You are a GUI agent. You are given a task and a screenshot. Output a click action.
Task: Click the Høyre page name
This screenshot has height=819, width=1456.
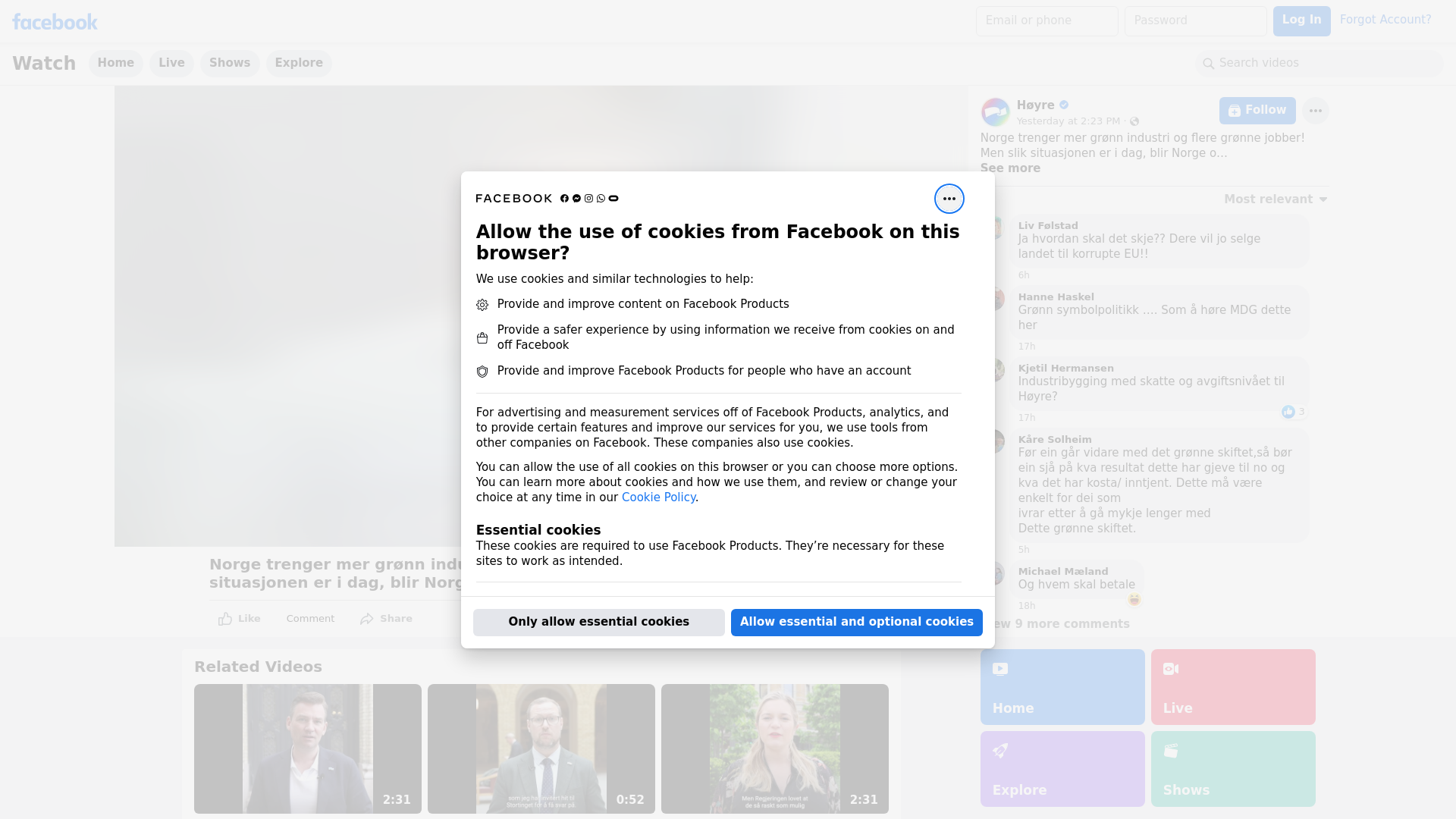point(1035,105)
